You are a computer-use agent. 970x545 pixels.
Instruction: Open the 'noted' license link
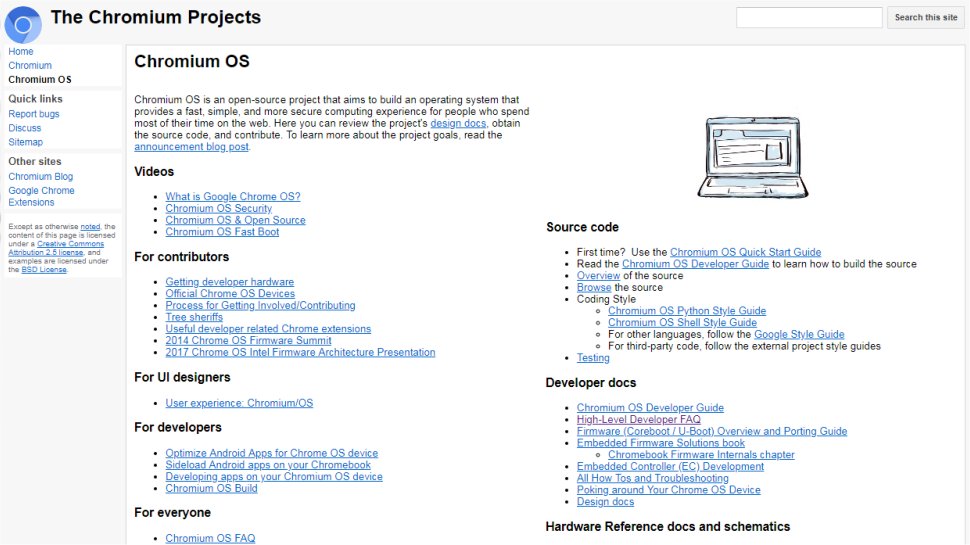click(90, 226)
